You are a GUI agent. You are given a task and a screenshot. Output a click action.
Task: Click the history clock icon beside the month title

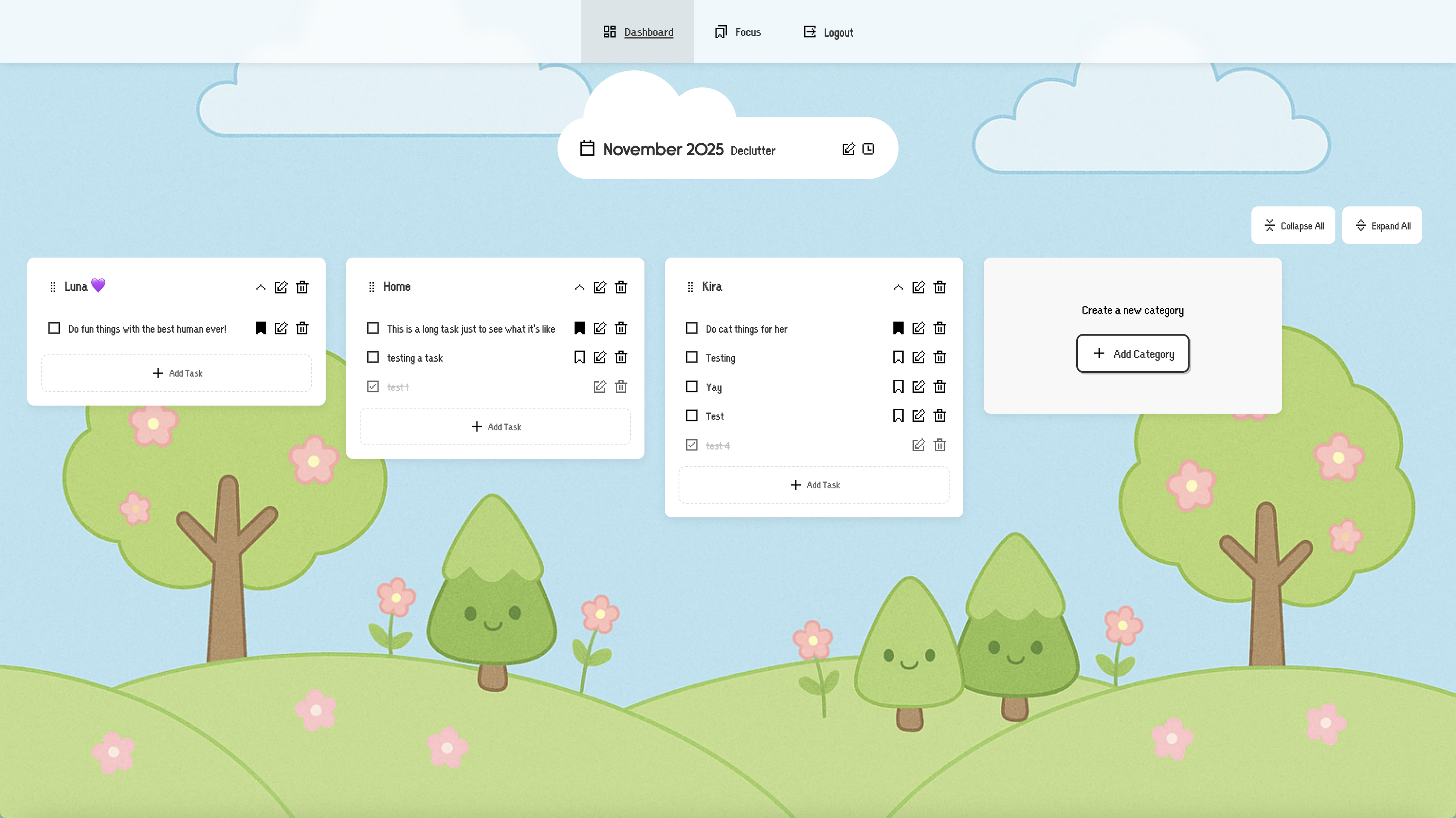pyautogui.click(x=868, y=149)
